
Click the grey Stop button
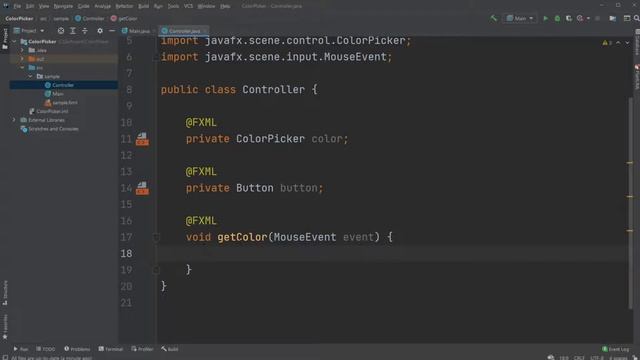[598, 18]
